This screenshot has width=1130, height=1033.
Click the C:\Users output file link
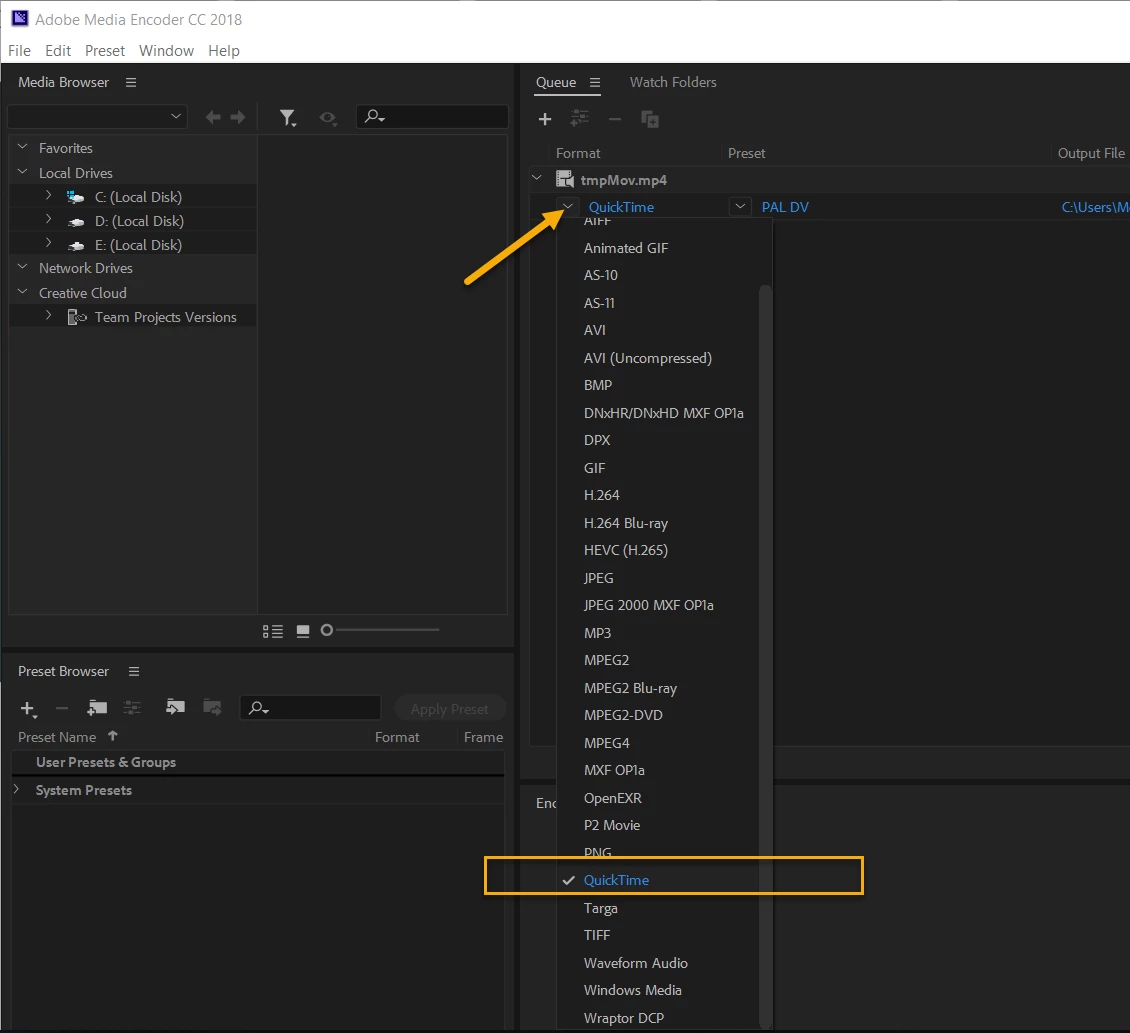click(x=1095, y=207)
